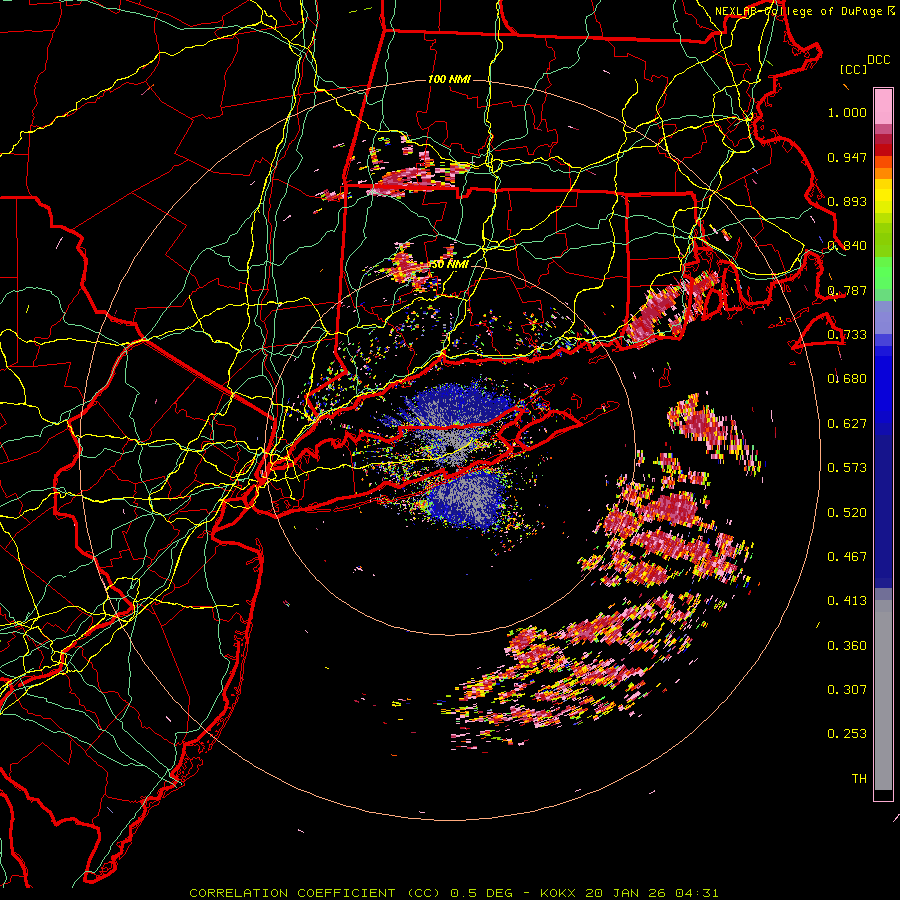Pick the dark red swatch near 0.947
The image size is (900, 900).
coord(883,150)
